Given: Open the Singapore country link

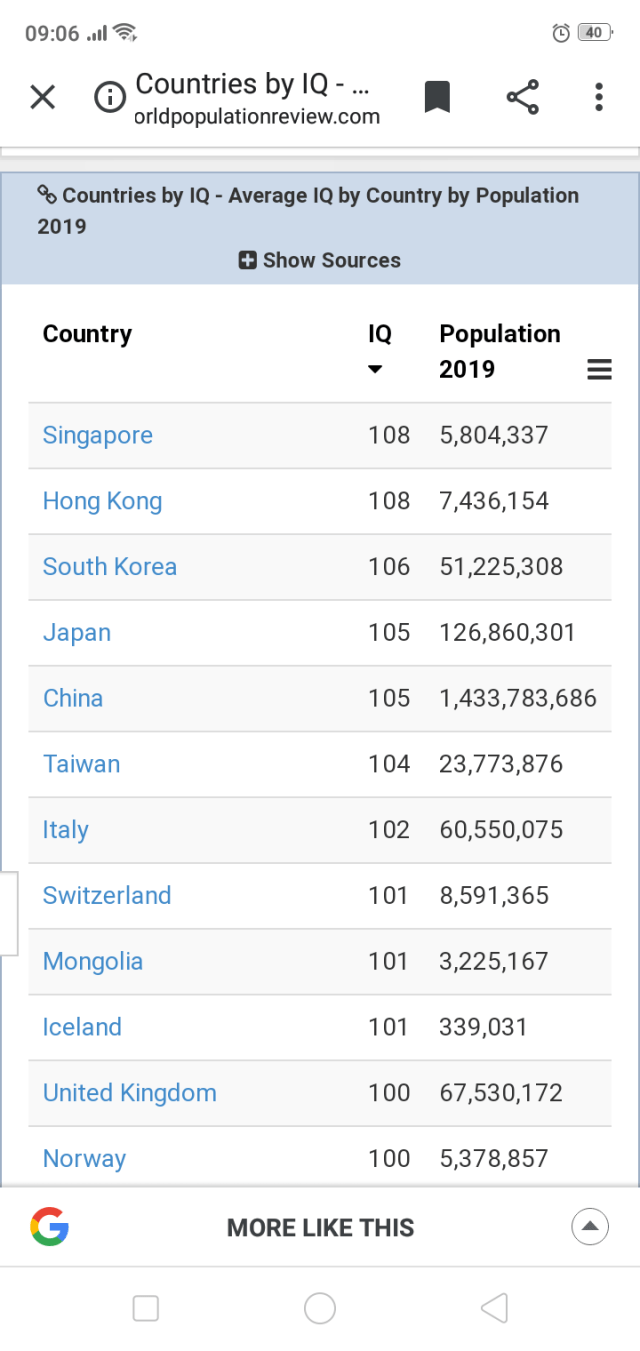Looking at the screenshot, I should click(98, 435).
